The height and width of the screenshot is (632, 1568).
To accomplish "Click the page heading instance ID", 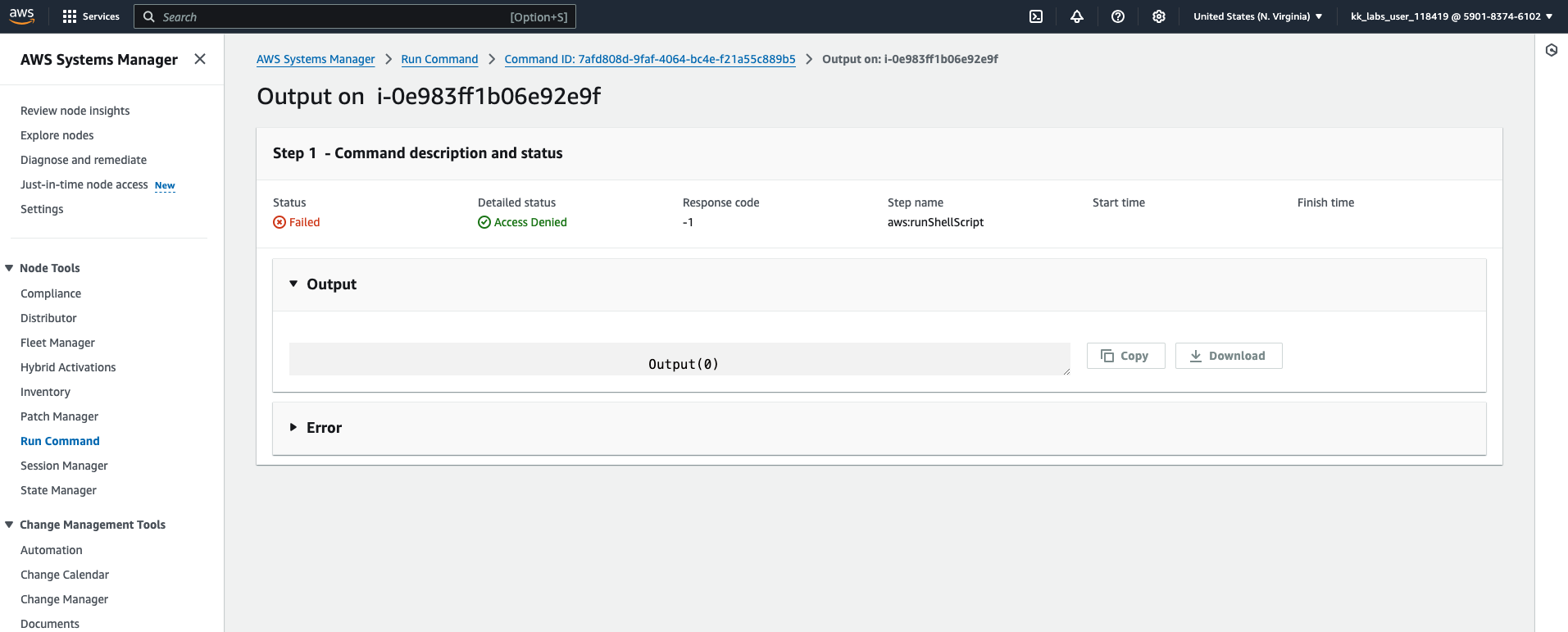I will (x=489, y=97).
